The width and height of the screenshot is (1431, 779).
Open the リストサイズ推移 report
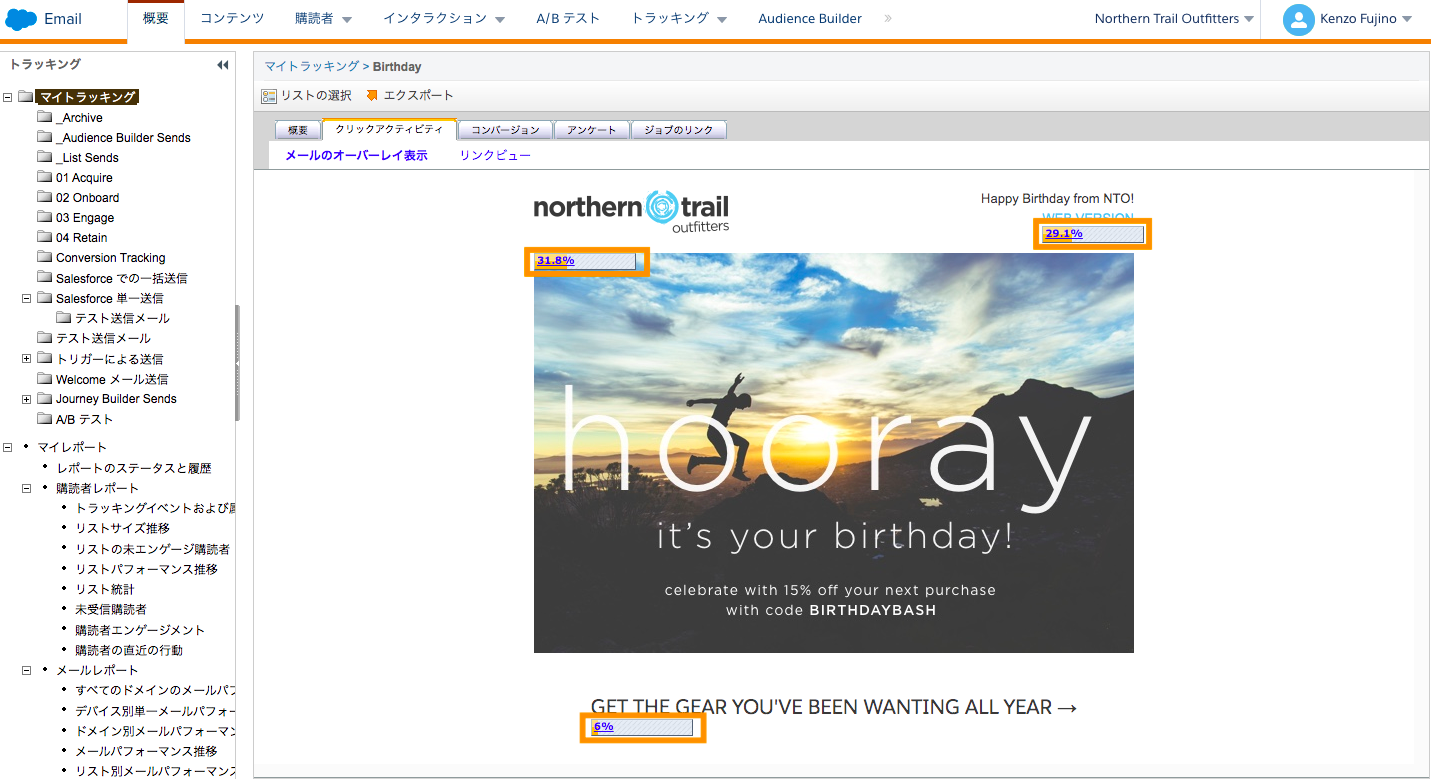point(122,528)
